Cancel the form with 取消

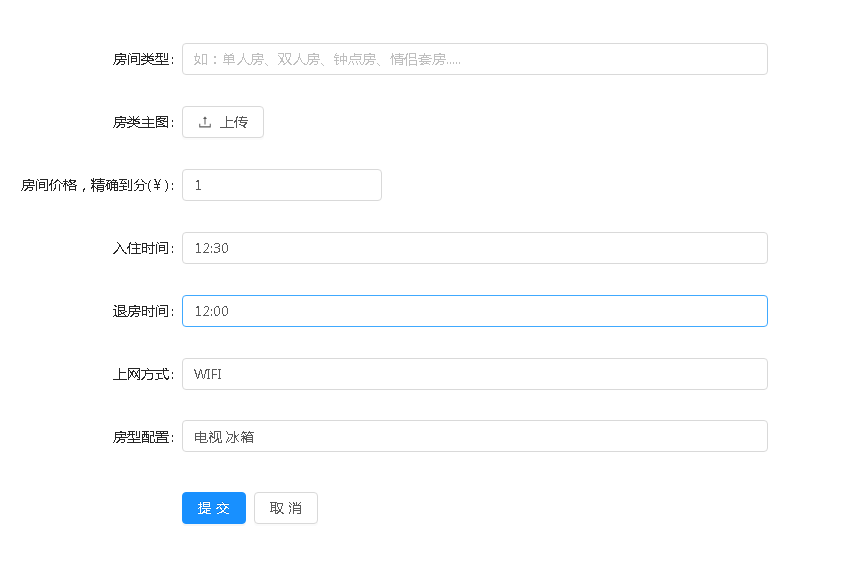click(286, 508)
